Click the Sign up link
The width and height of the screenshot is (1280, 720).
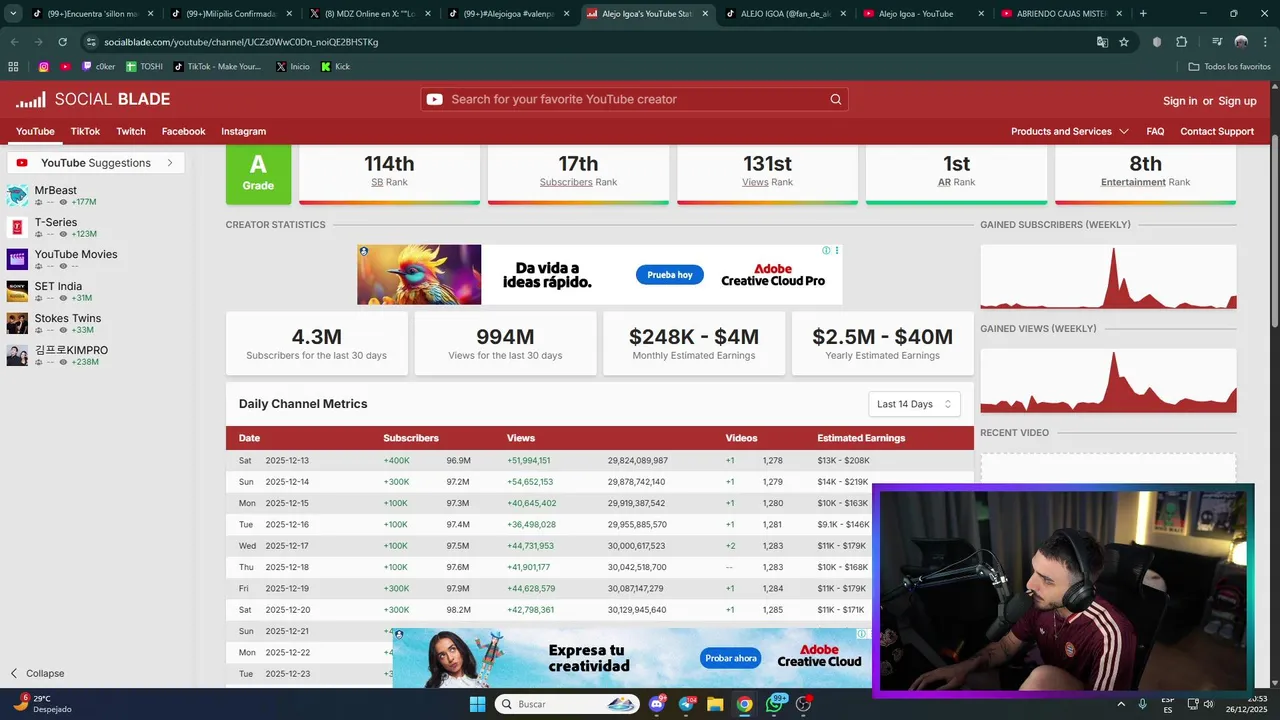pos(1237,101)
